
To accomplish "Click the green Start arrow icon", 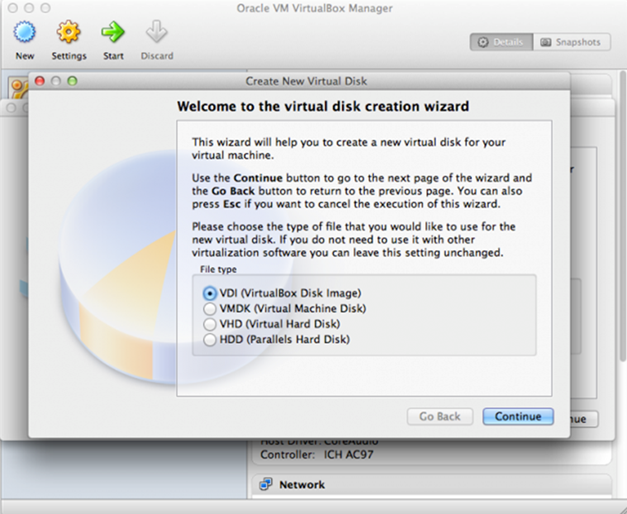I will click(113, 32).
